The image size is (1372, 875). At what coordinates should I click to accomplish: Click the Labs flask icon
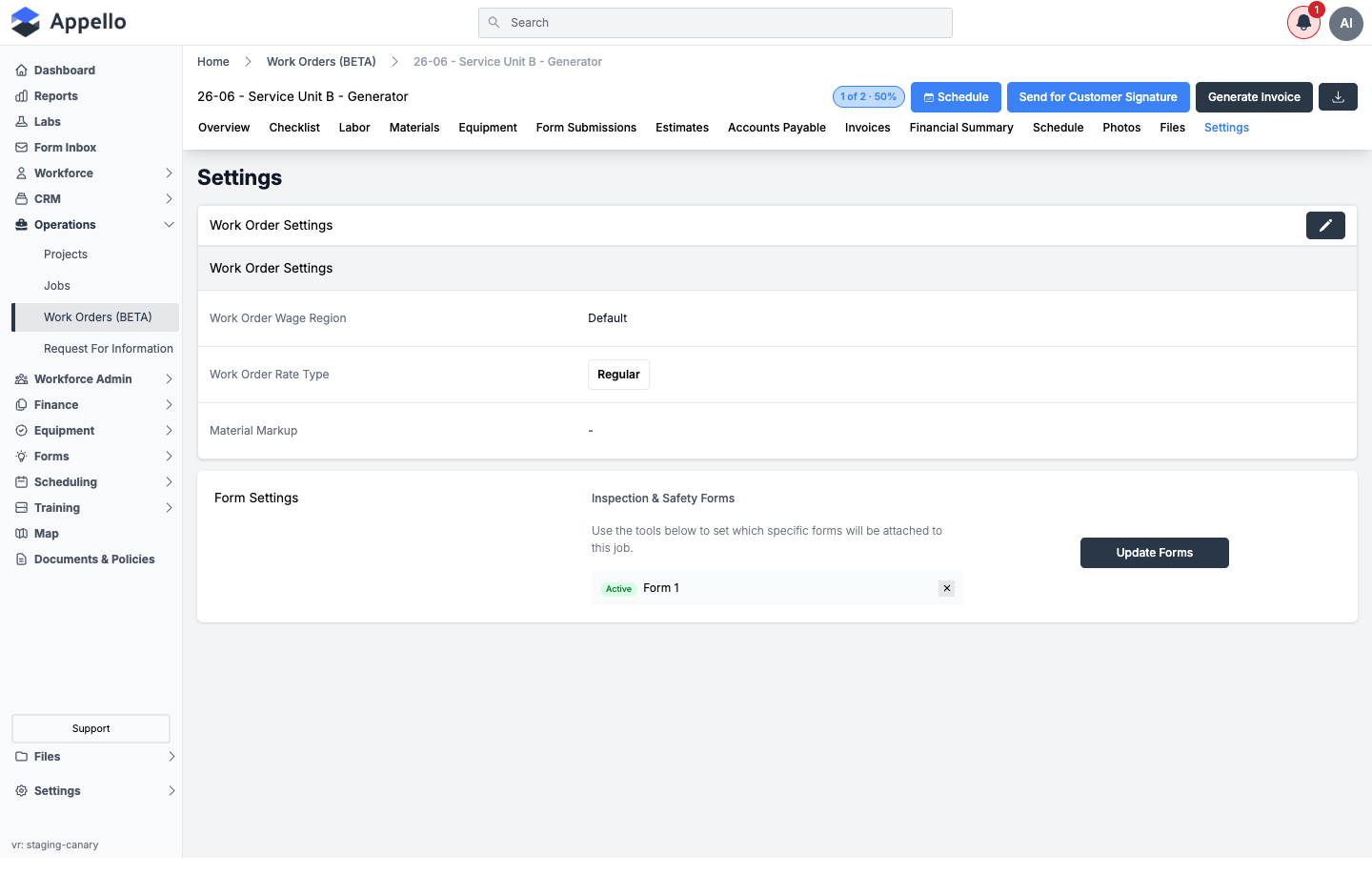[x=21, y=122]
